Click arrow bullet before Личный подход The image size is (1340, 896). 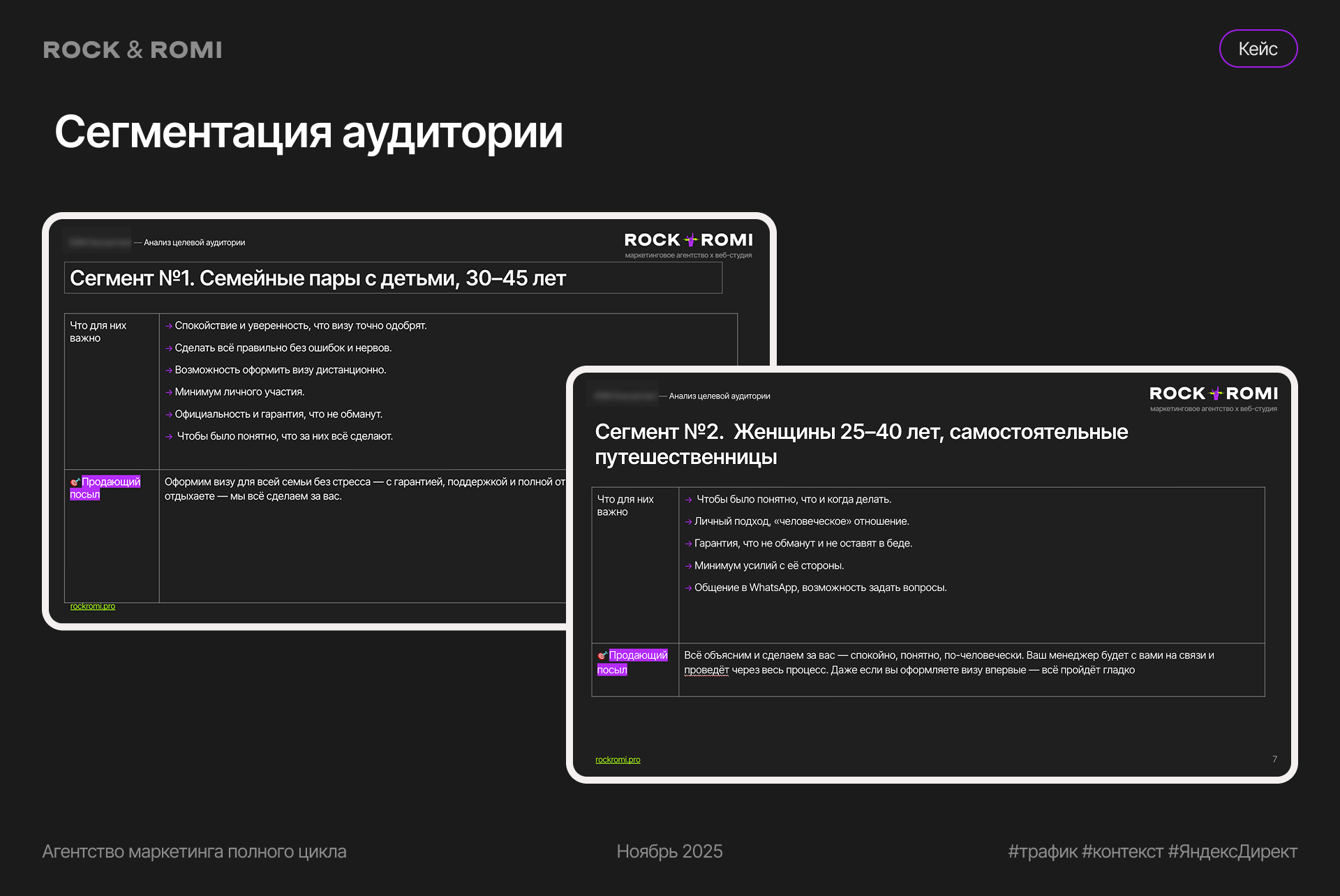[688, 522]
